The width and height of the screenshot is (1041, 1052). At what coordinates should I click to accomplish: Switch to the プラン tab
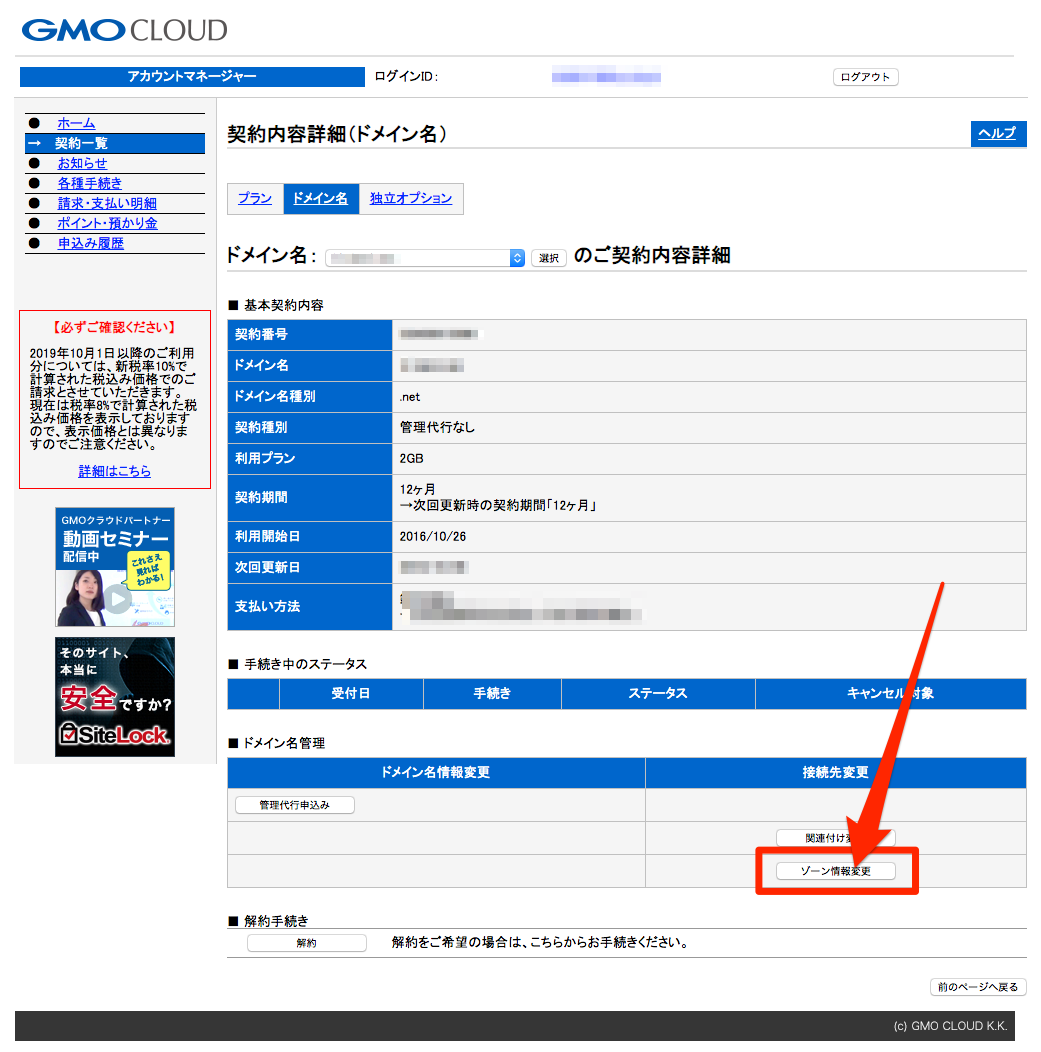[255, 198]
